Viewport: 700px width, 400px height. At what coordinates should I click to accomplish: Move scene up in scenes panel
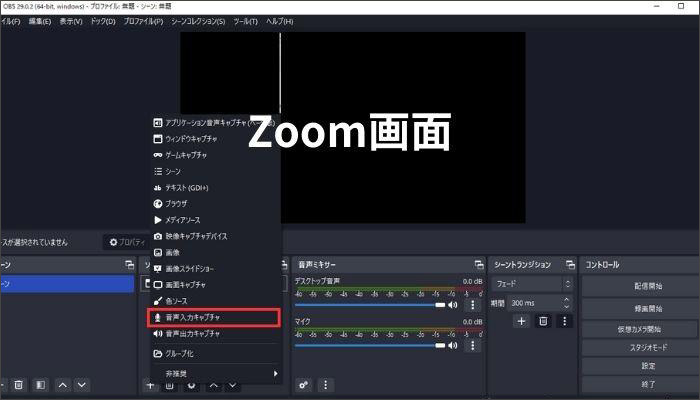pos(63,385)
